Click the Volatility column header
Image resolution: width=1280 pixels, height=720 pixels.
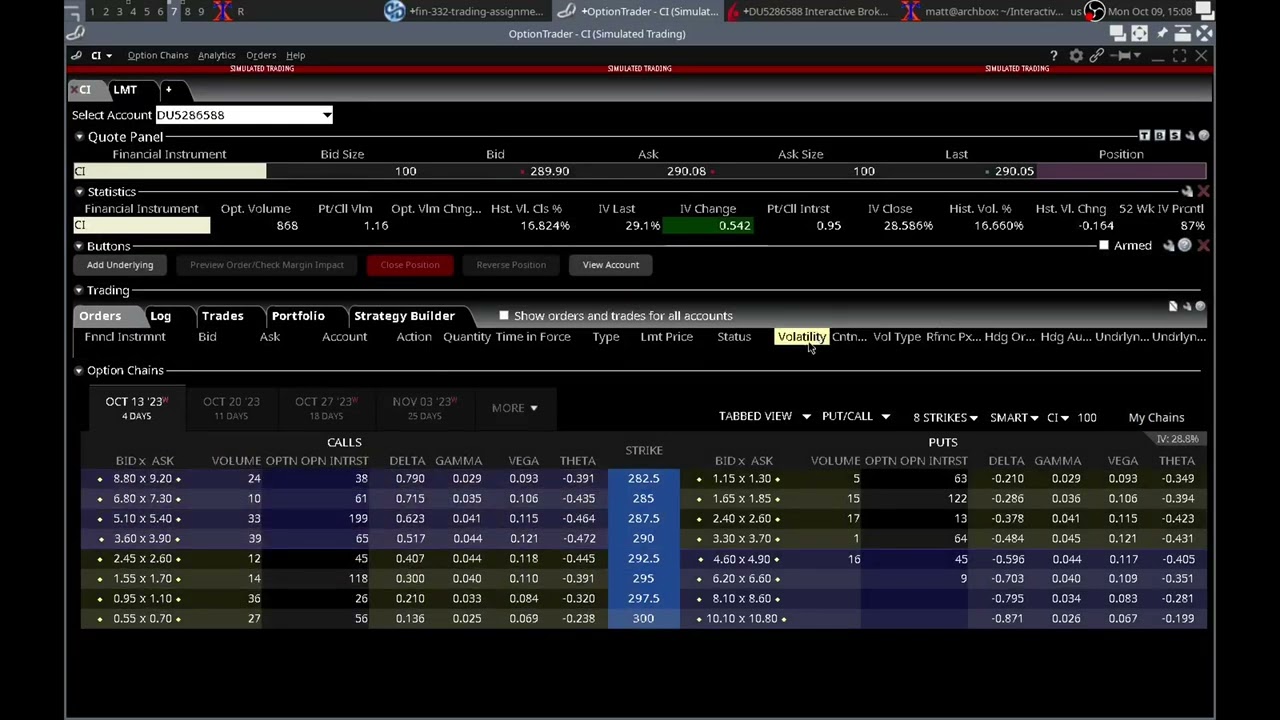[x=801, y=337]
